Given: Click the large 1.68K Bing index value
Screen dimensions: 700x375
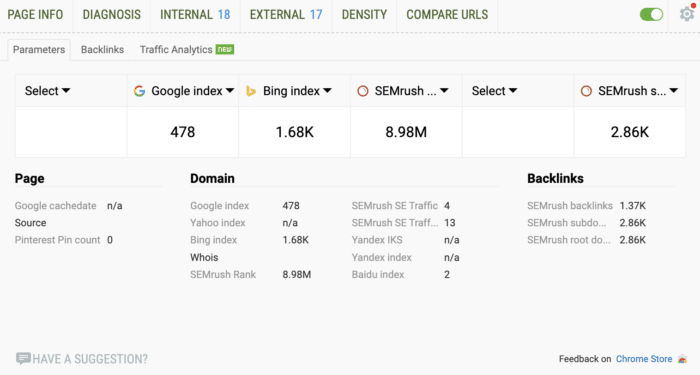Looking at the screenshot, I should tap(294, 132).
